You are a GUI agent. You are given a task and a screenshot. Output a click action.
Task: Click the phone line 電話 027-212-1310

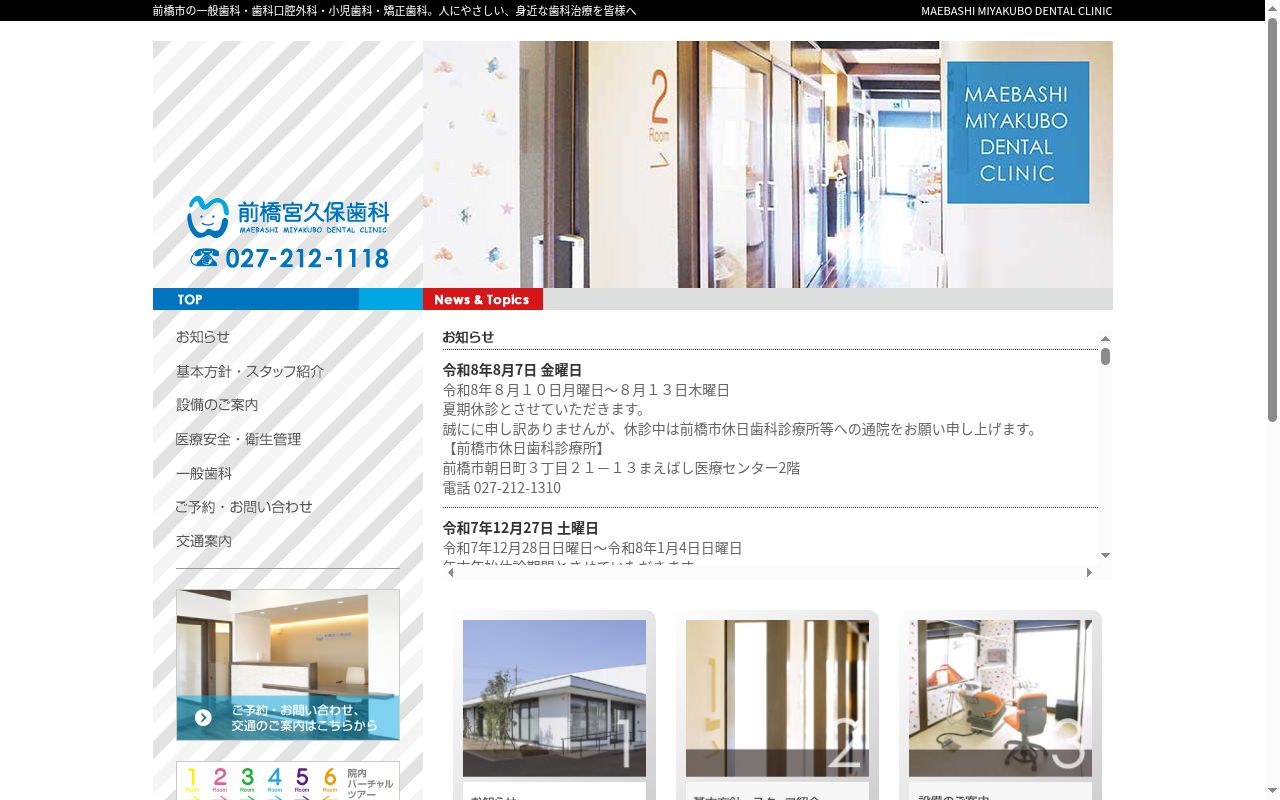pos(502,488)
